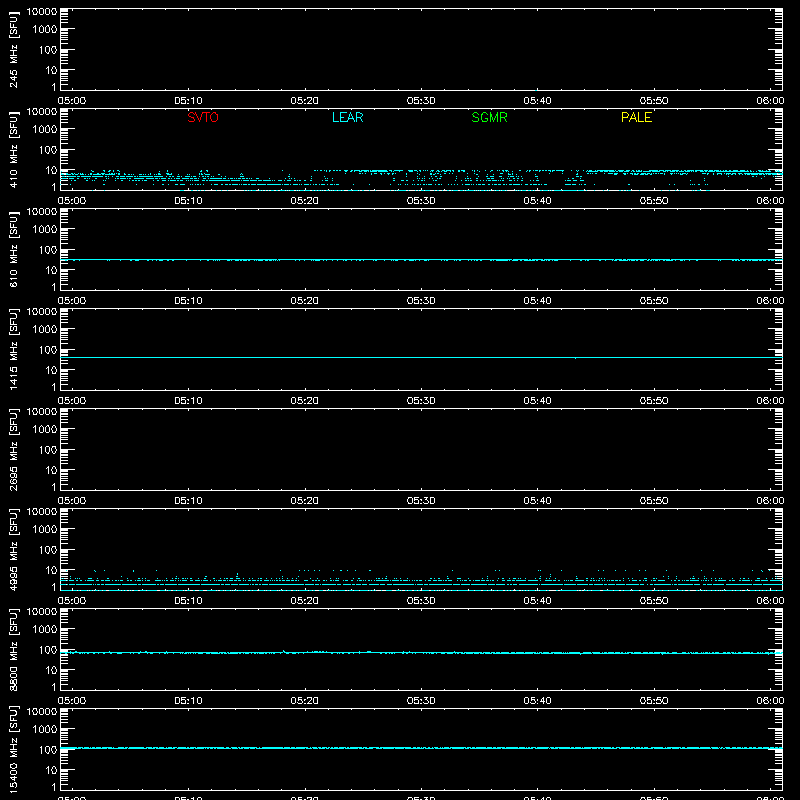Click the cyan 610 MHz flux trace
Image resolution: width=800 pixels, height=800 pixels.
(421, 260)
